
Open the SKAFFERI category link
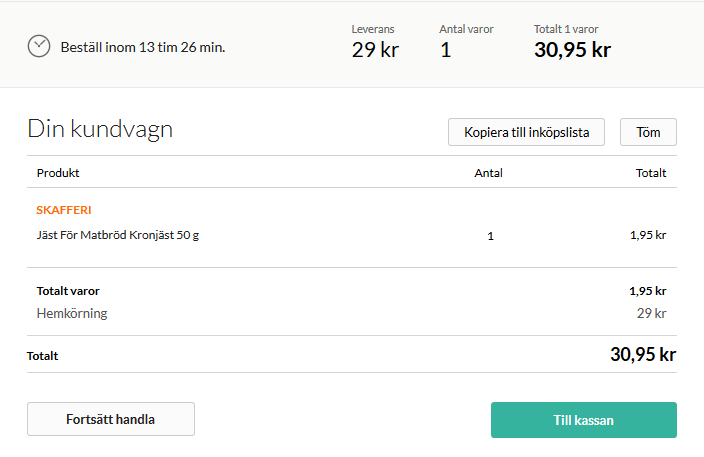pyautogui.click(x=64, y=210)
